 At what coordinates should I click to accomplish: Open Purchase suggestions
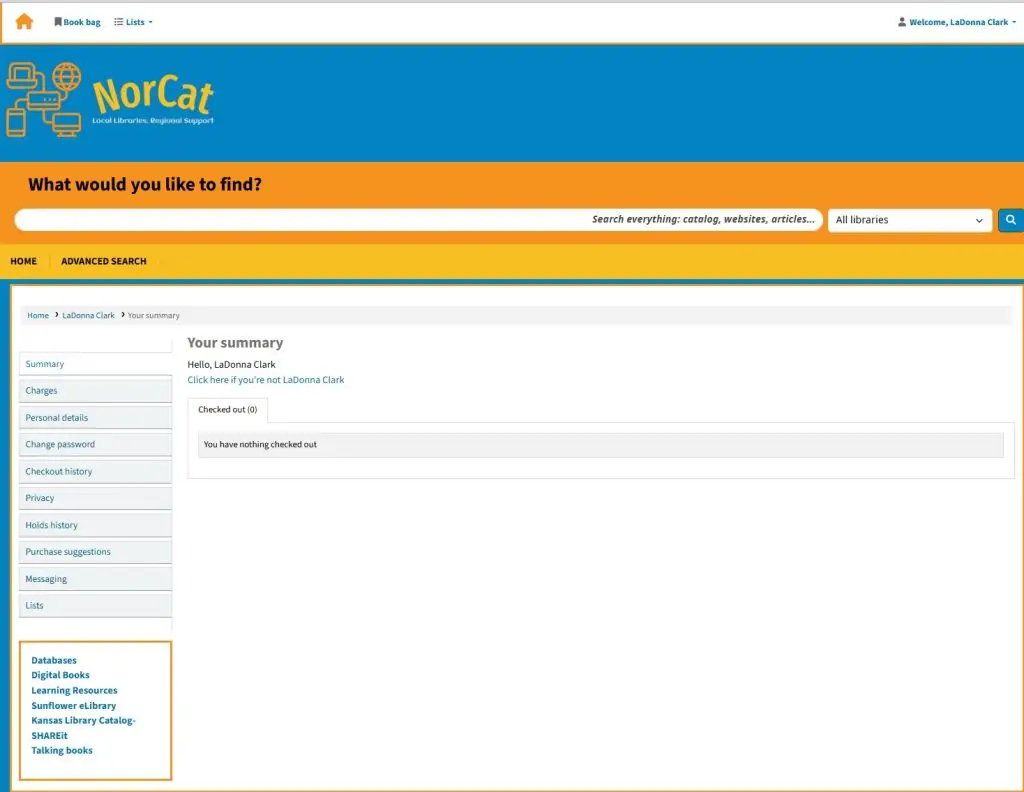pos(68,552)
